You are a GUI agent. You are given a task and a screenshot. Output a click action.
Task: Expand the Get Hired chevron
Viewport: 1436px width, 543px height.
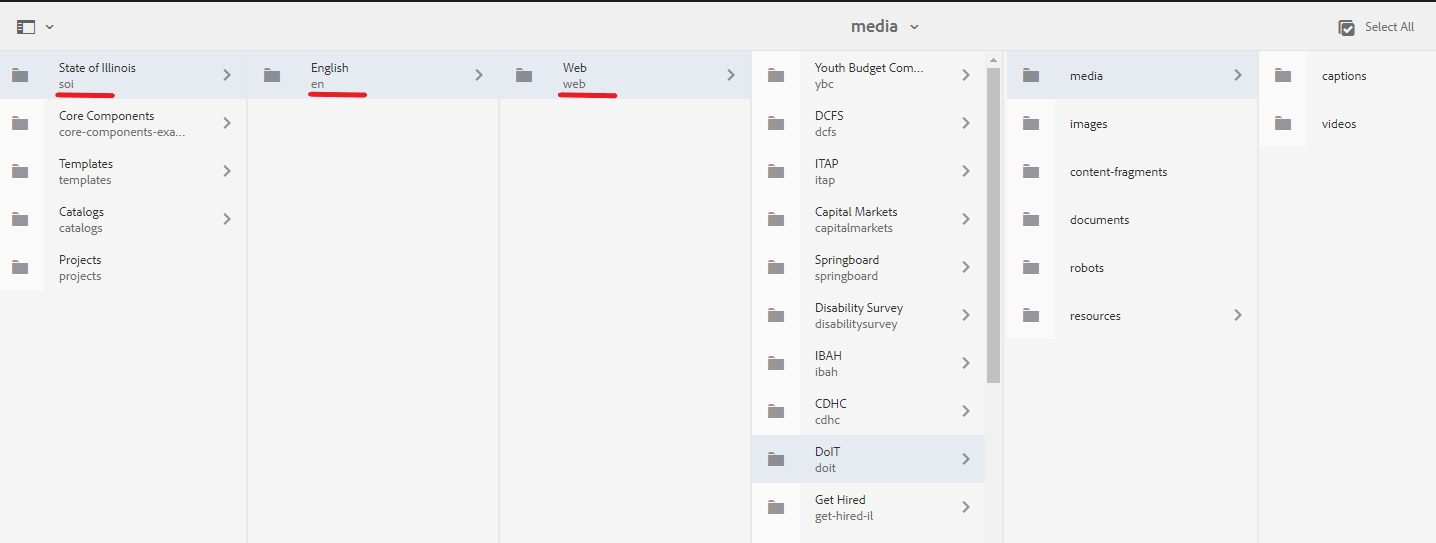(x=966, y=507)
